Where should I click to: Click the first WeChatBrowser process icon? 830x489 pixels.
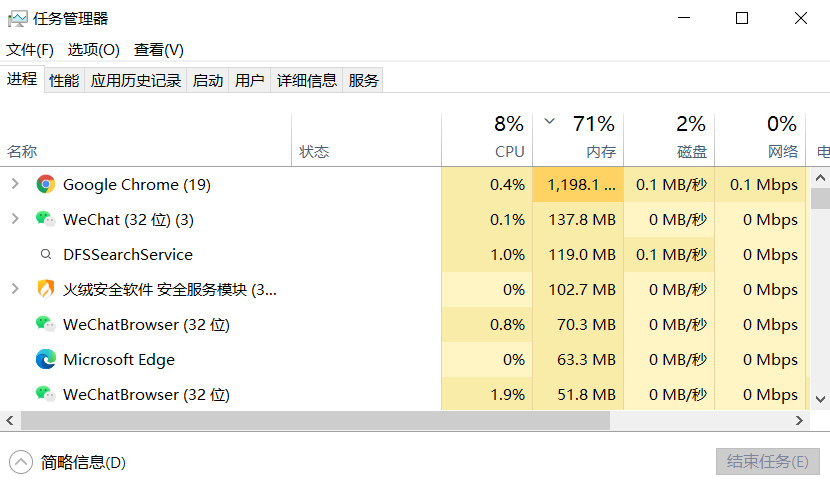pos(45,325)
